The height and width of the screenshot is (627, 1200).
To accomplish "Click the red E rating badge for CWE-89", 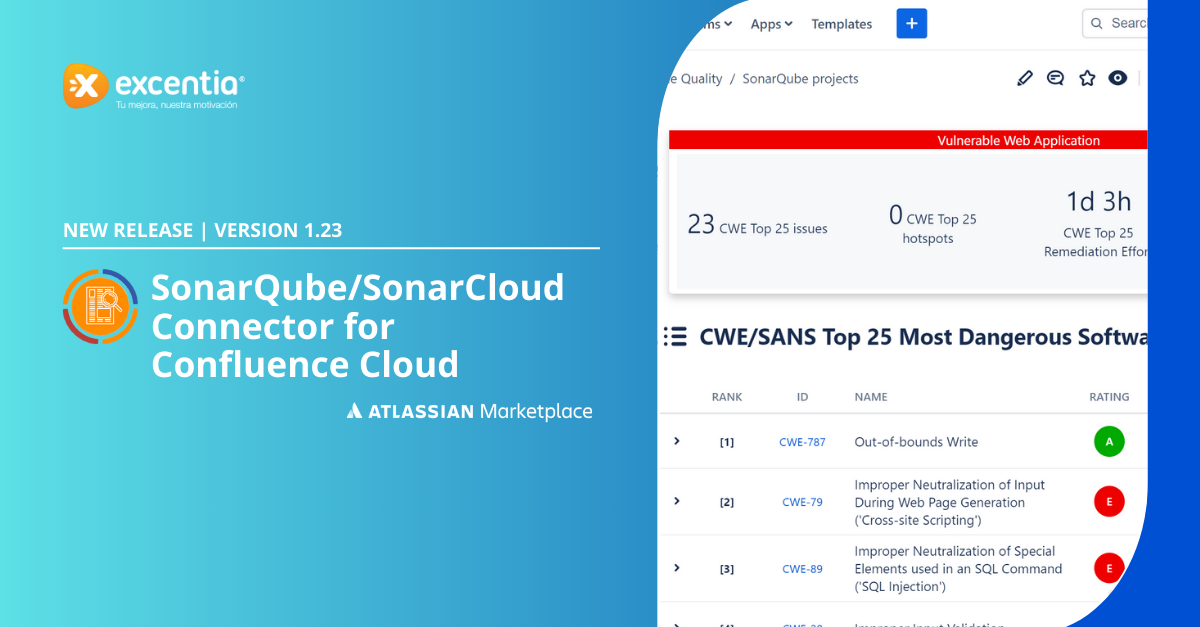I will pos(1109,568).
